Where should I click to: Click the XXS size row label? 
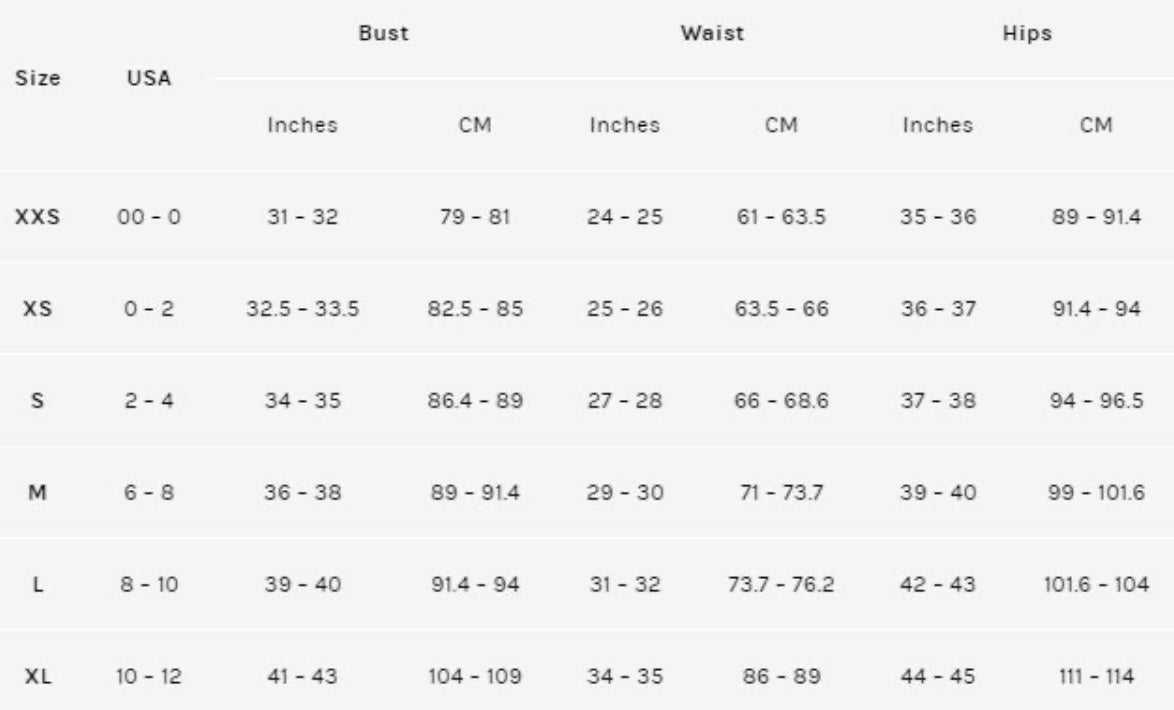37,217
